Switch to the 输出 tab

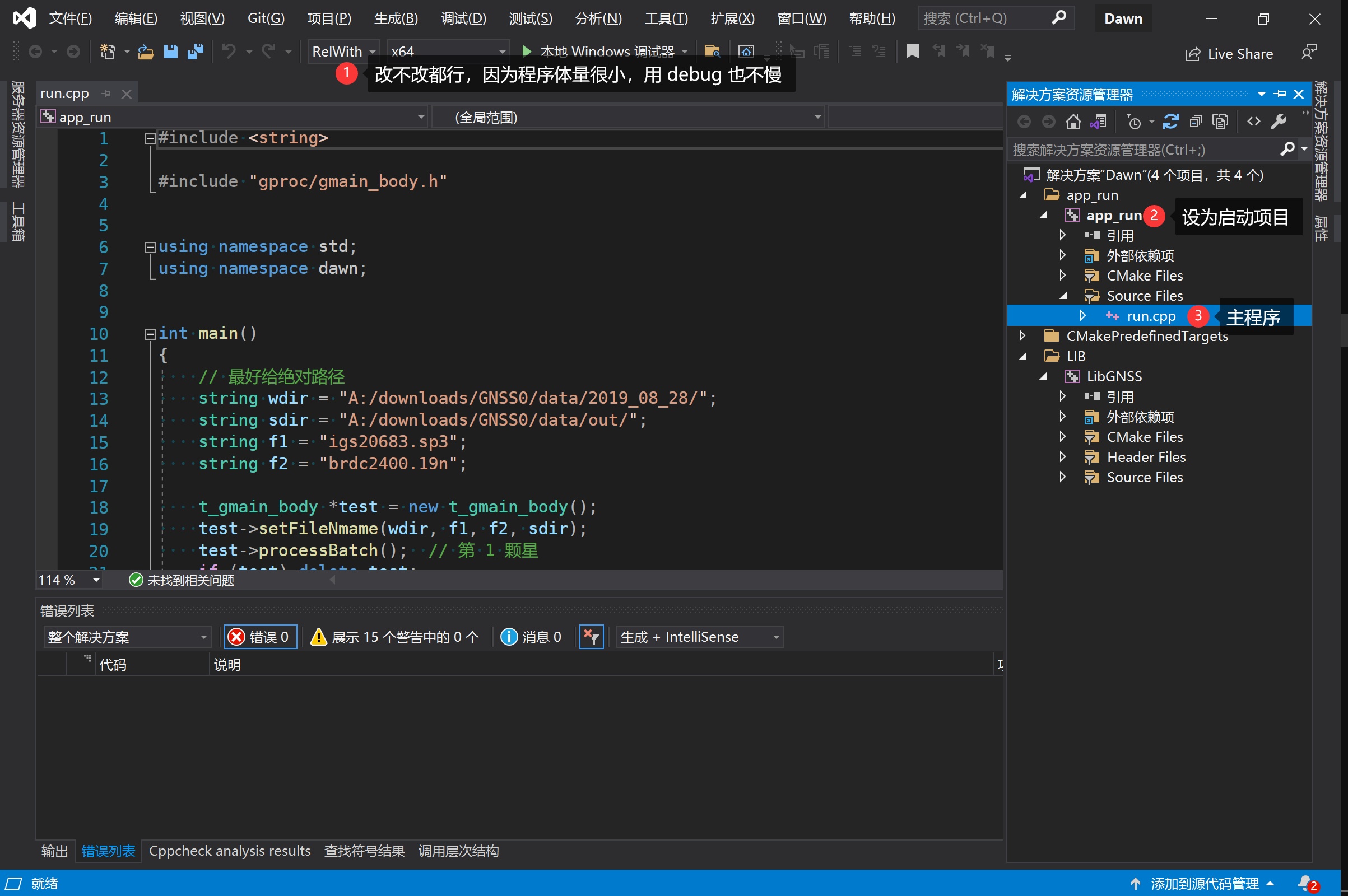point(54,851)
